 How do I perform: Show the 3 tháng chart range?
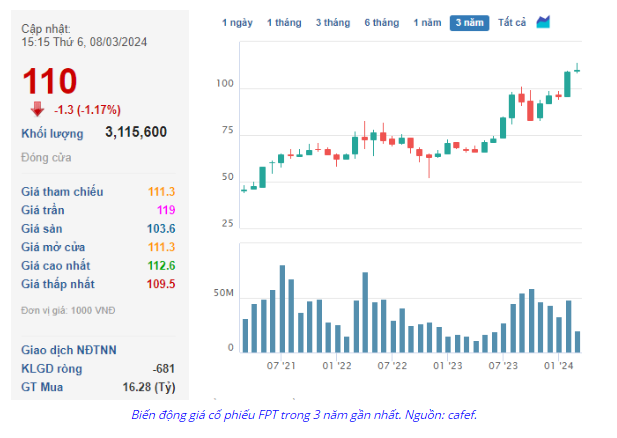332,22
